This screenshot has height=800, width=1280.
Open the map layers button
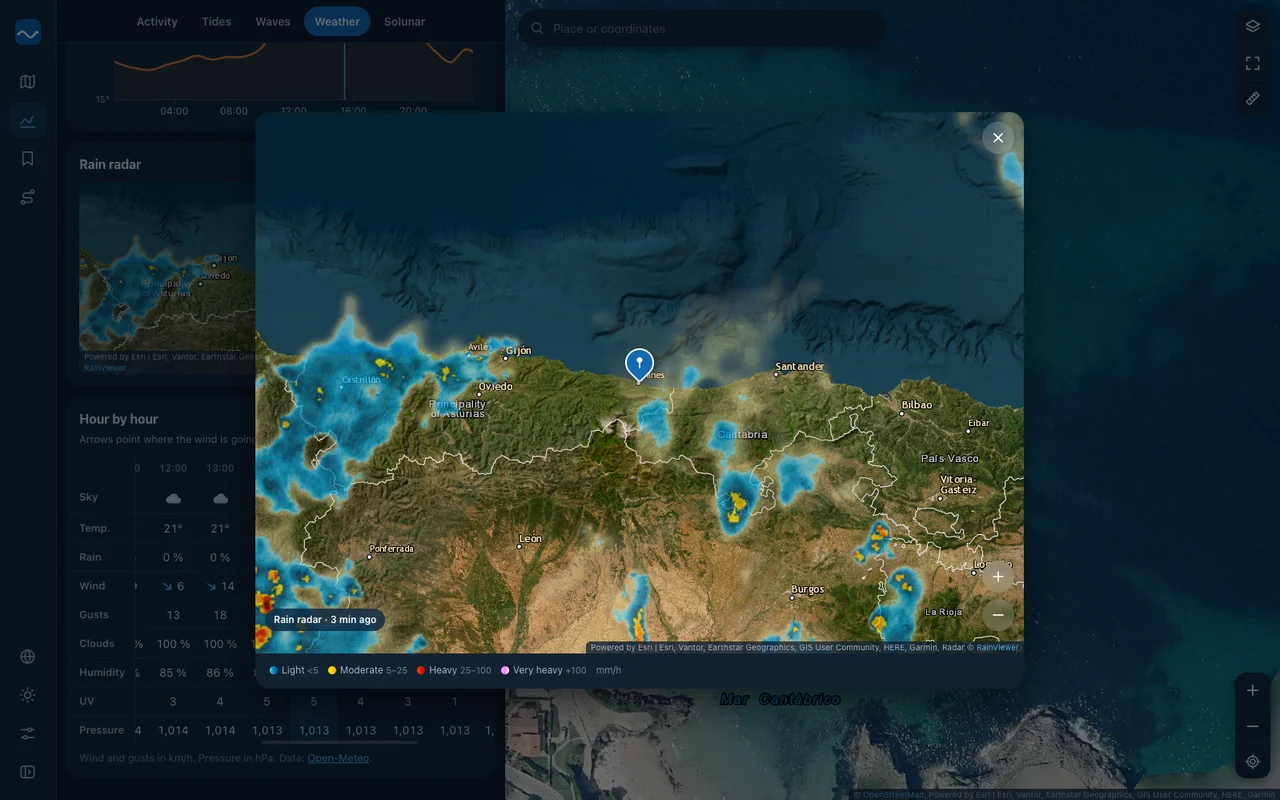tap(1252, 27)
